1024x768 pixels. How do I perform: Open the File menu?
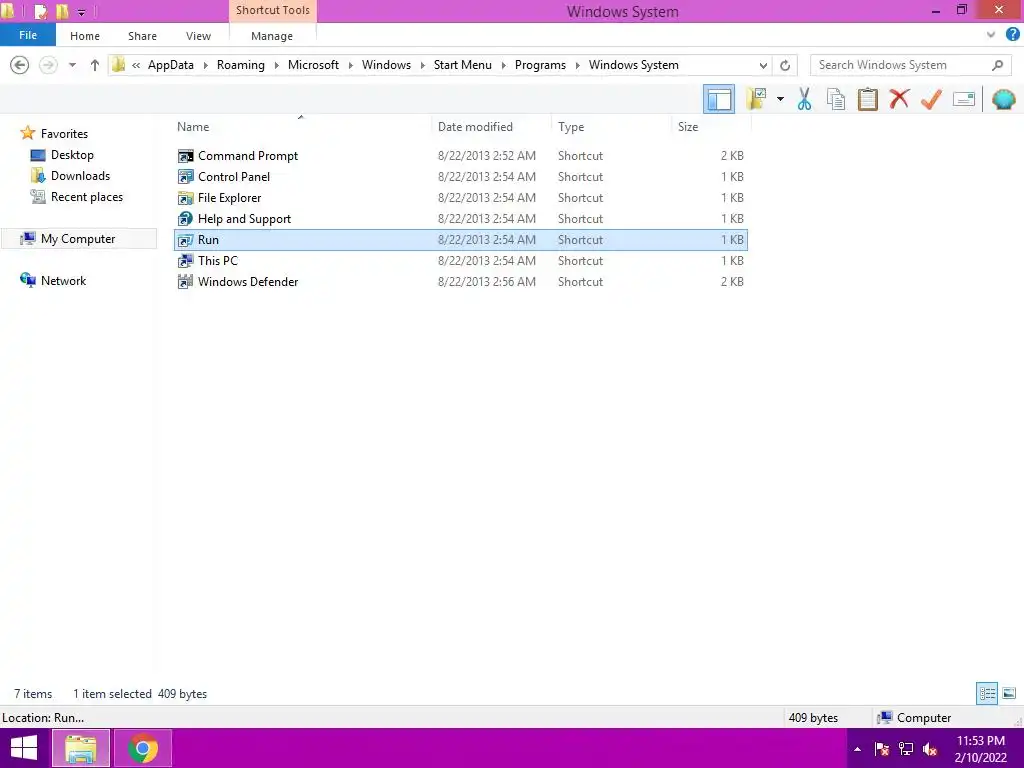[27, 35]
